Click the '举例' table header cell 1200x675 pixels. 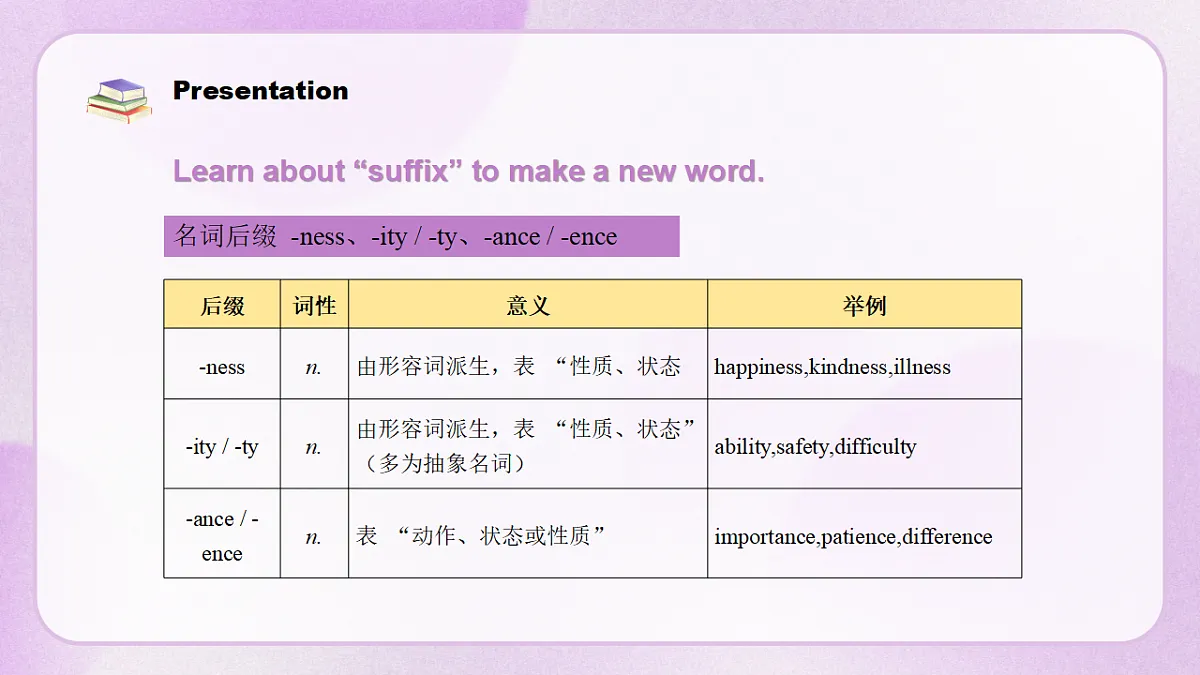(865, 305)
